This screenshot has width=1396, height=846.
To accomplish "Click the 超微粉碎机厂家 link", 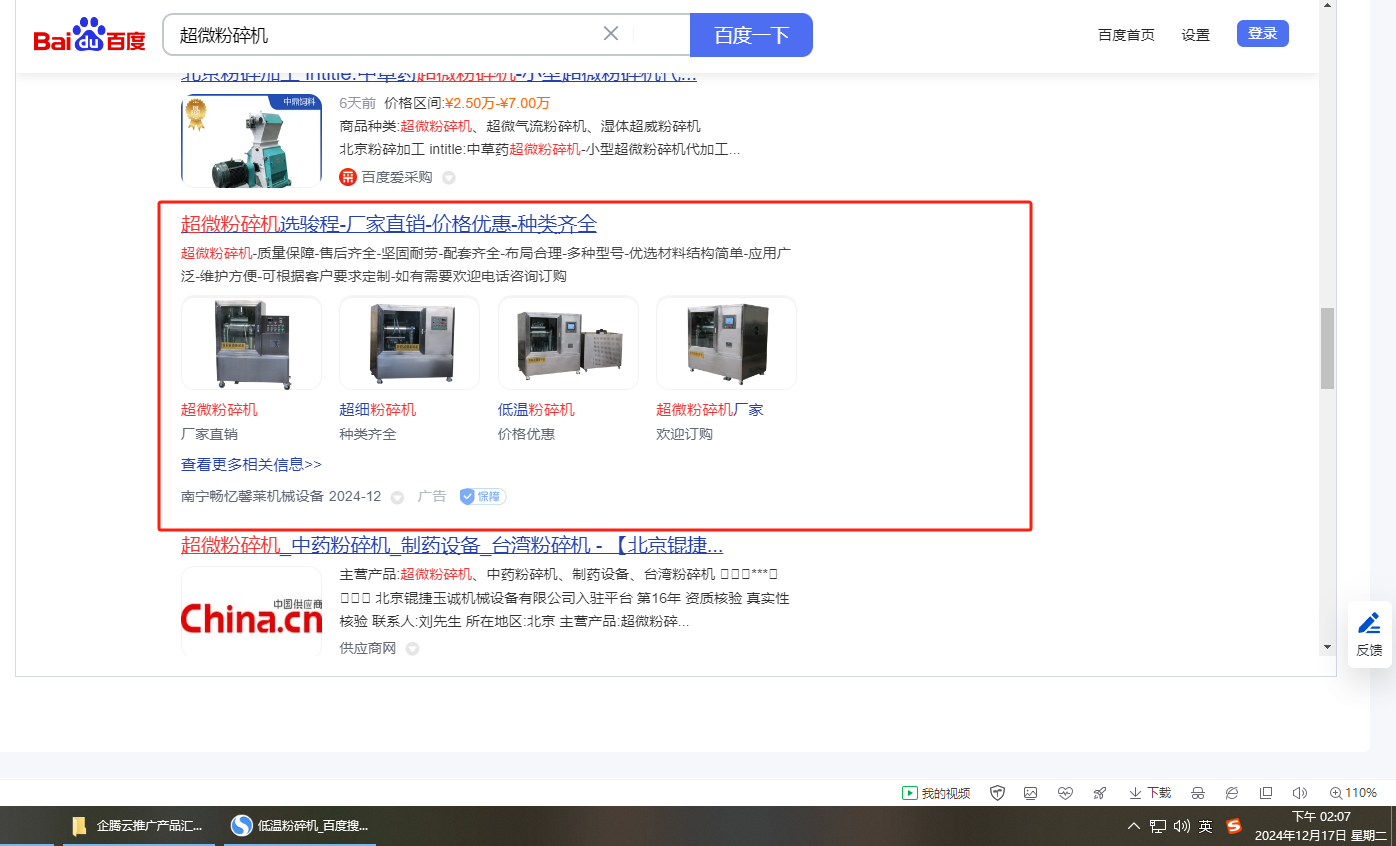I will click(x=710, y=410).
